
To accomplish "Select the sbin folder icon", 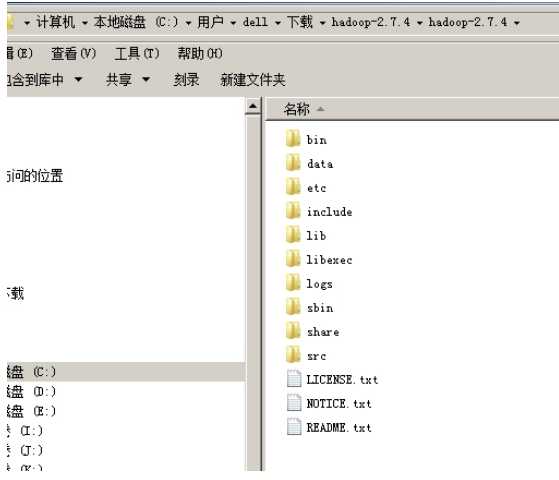I will (x=293, y=307).
